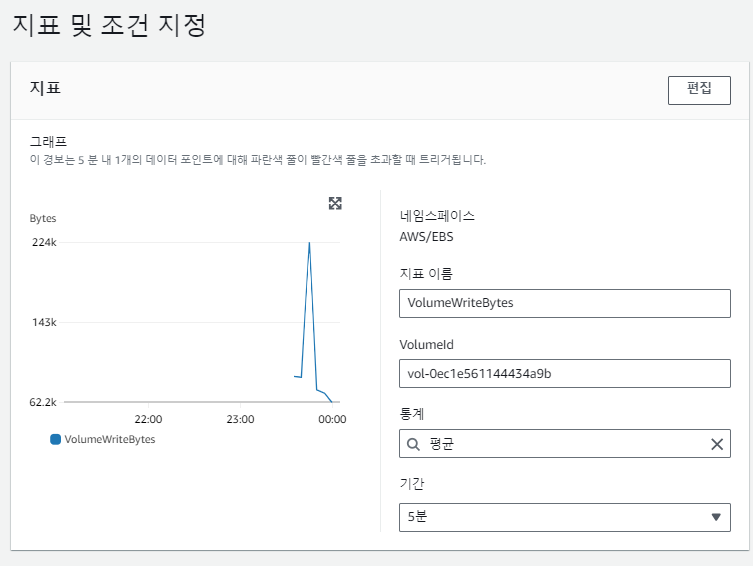Select the VolumeWriteBytes legend label

(110, 439)
